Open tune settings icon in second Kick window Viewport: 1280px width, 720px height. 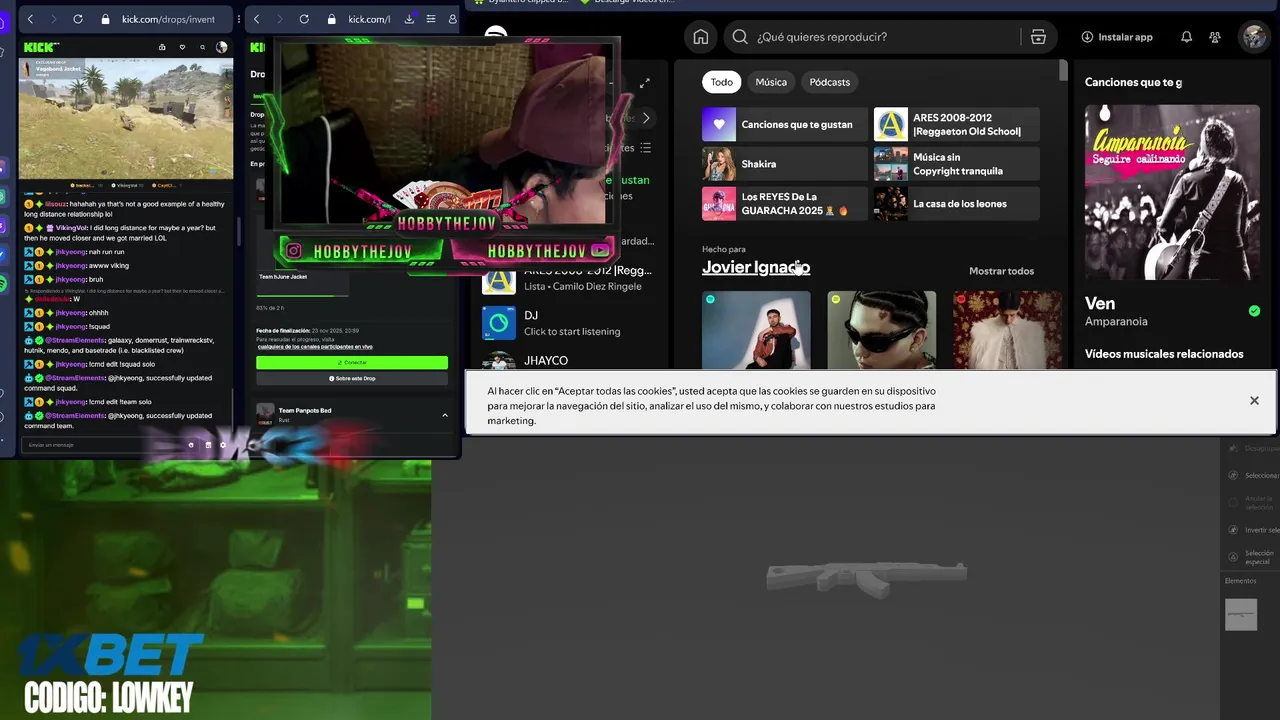click(431, 19)
